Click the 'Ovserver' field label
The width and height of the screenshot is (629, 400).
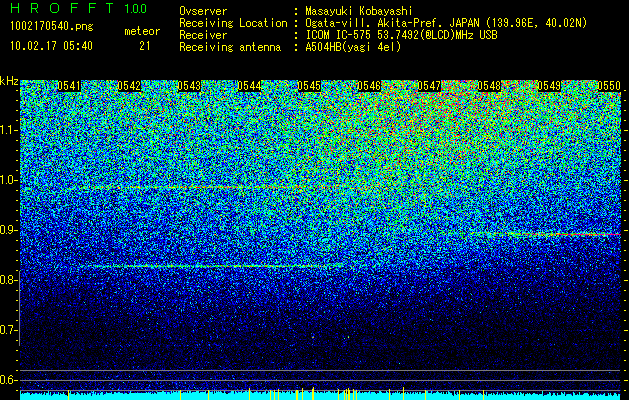(x=203, y=11)
